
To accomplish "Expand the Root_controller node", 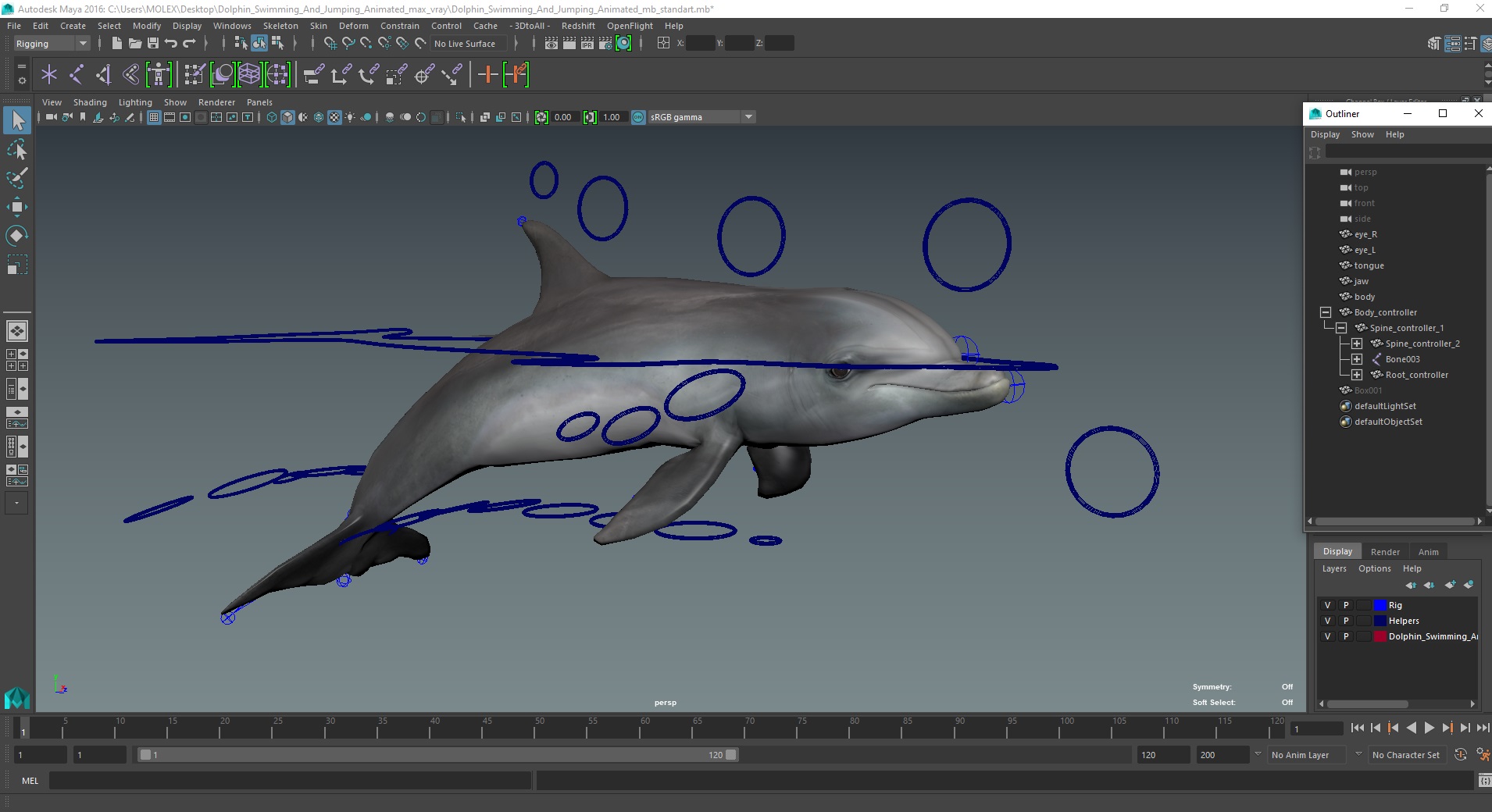I will 1357,375.
